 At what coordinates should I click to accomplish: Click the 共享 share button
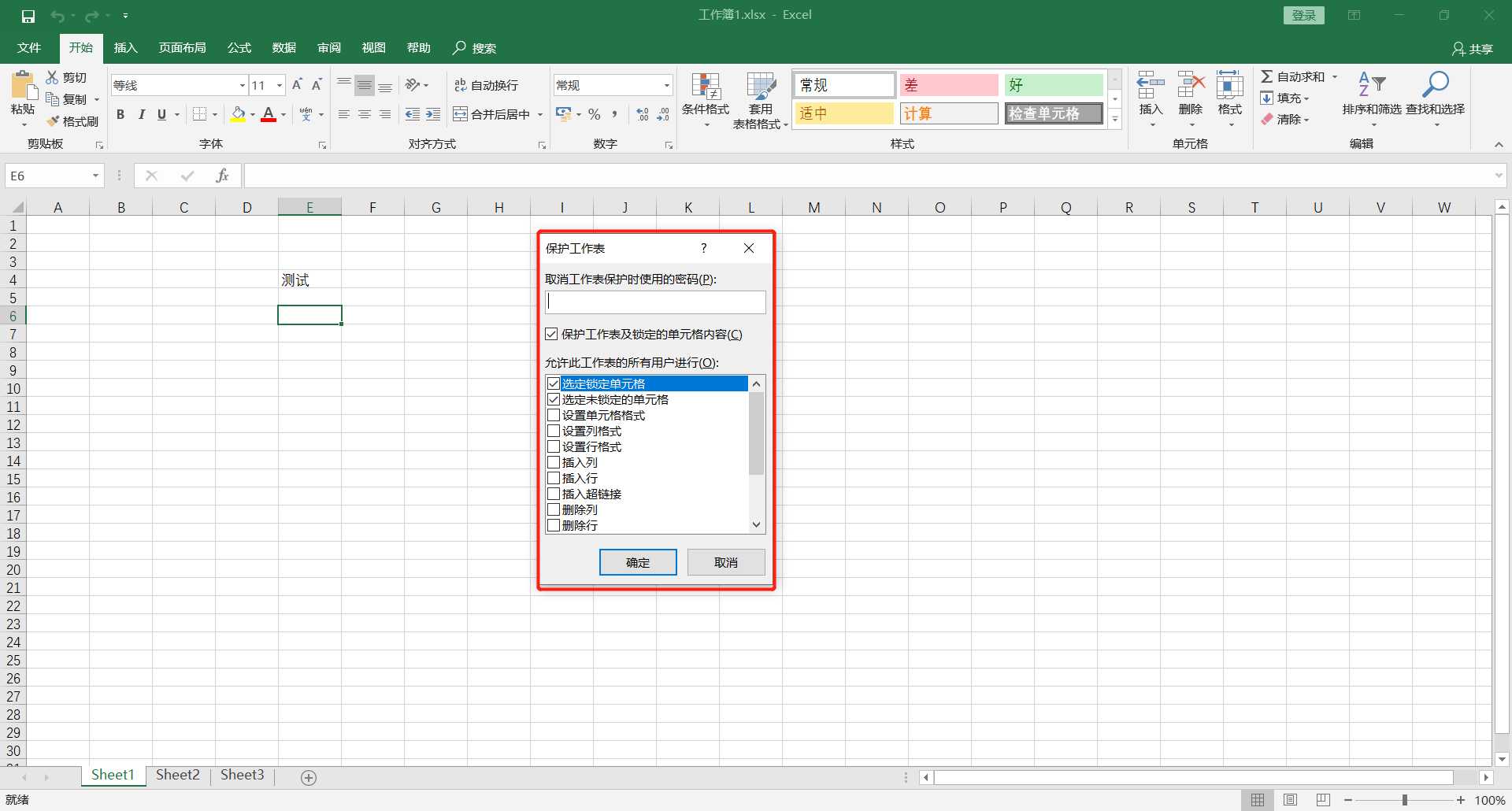[x=1473, y=49]
